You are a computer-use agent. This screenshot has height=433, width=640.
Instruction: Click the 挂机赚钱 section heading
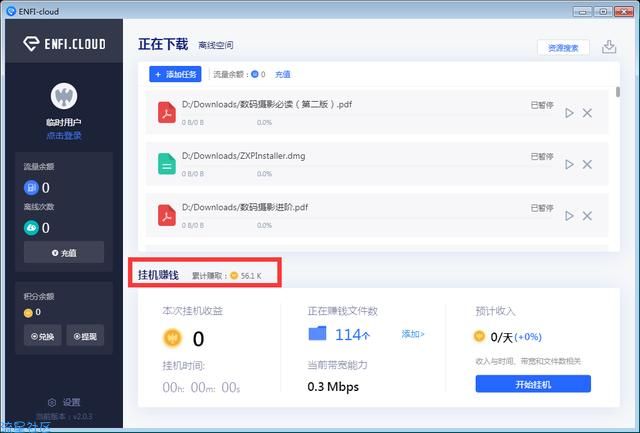pyautogui.click(x=158, y=275)
